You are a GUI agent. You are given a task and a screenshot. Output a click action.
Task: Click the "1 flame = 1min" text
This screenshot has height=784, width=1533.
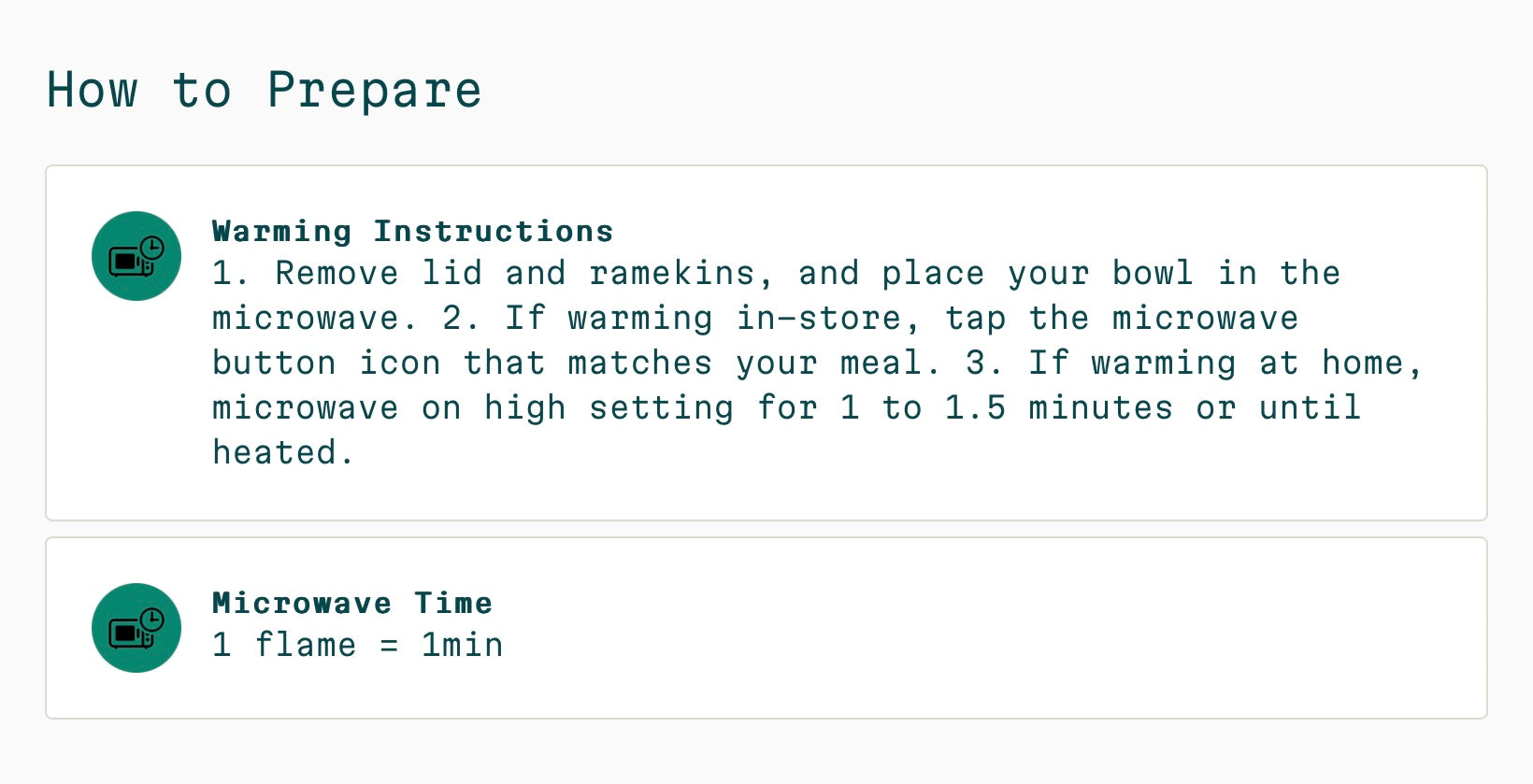tap(358, 645)
